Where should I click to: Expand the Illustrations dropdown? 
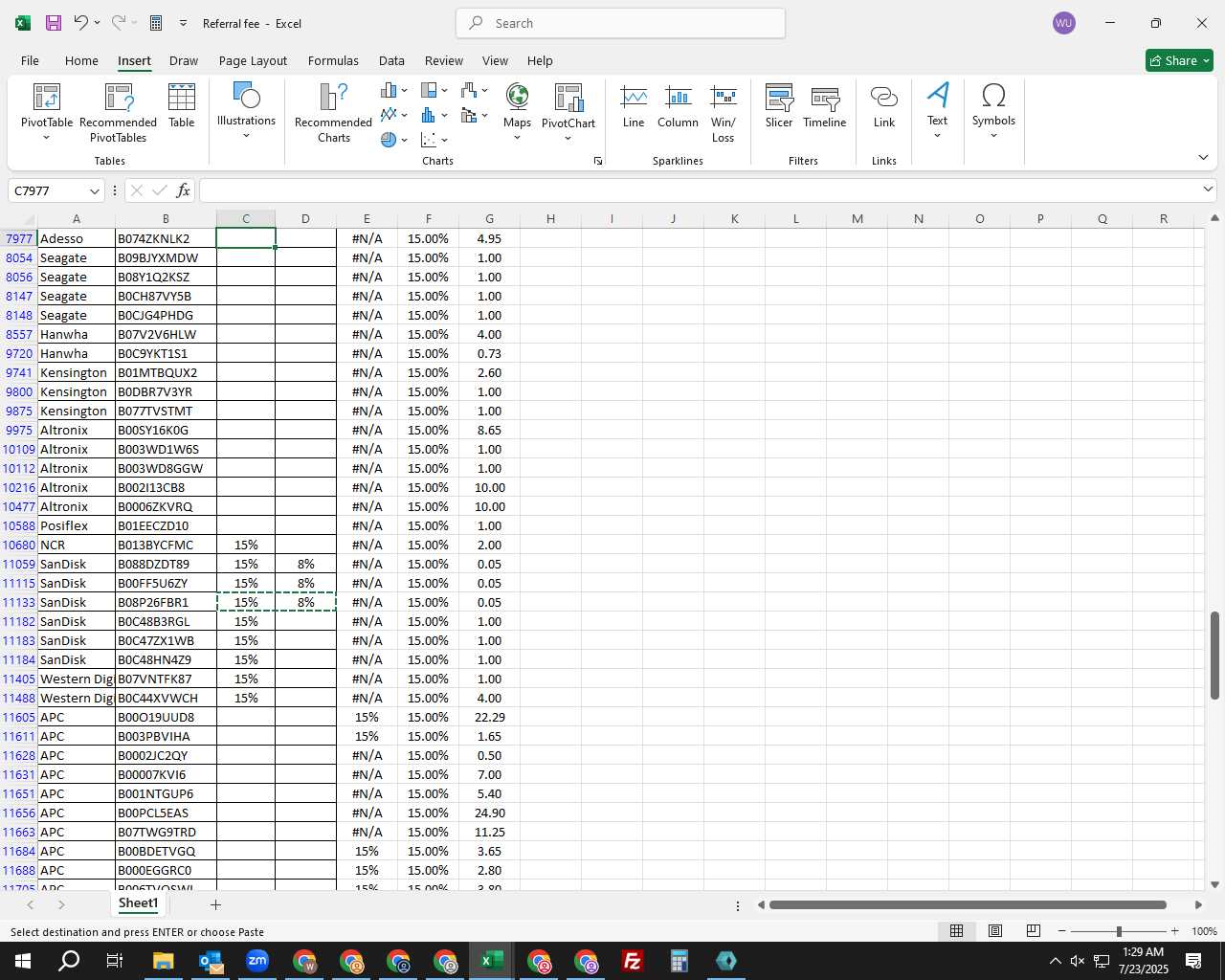[246, 136]
